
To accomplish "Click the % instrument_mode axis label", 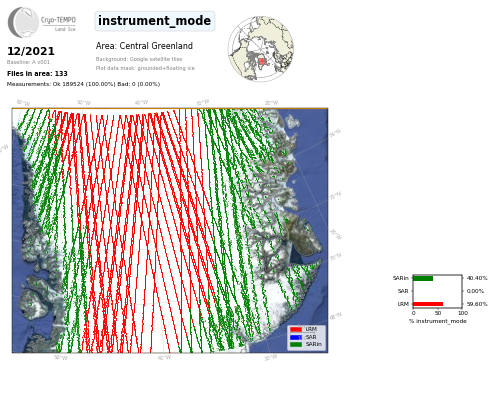I will point(438,321).
